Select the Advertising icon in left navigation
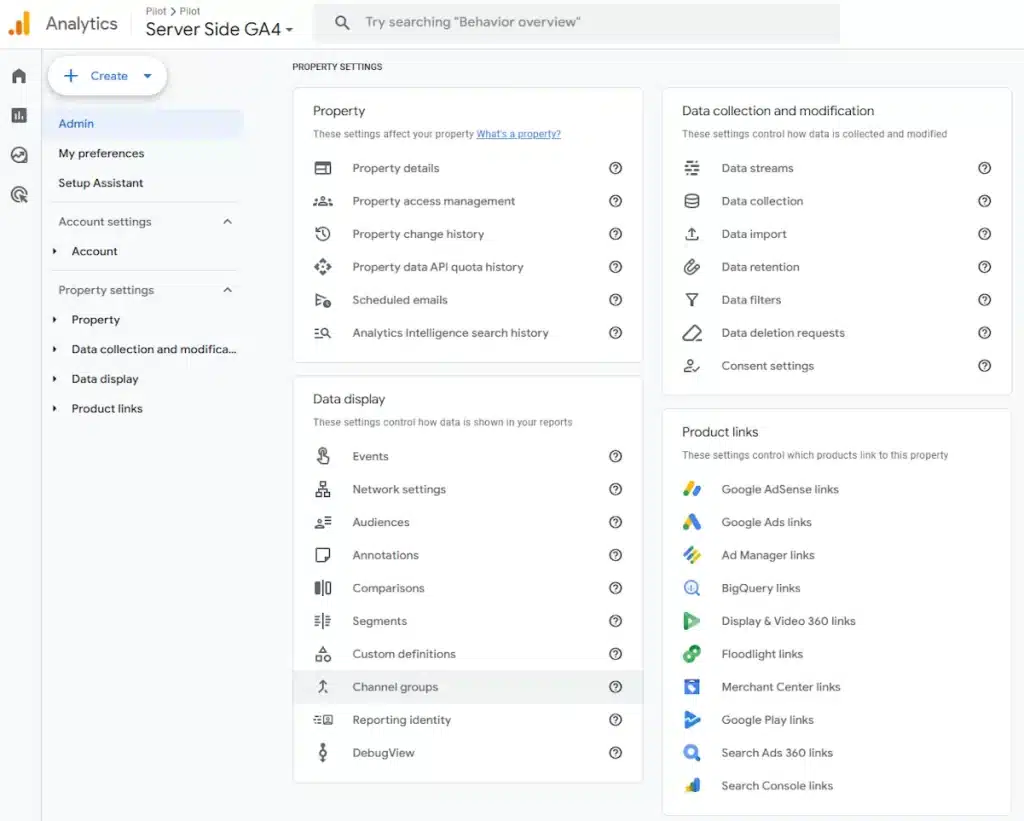This screenshot has width=1024, height=821. (18, 195)
